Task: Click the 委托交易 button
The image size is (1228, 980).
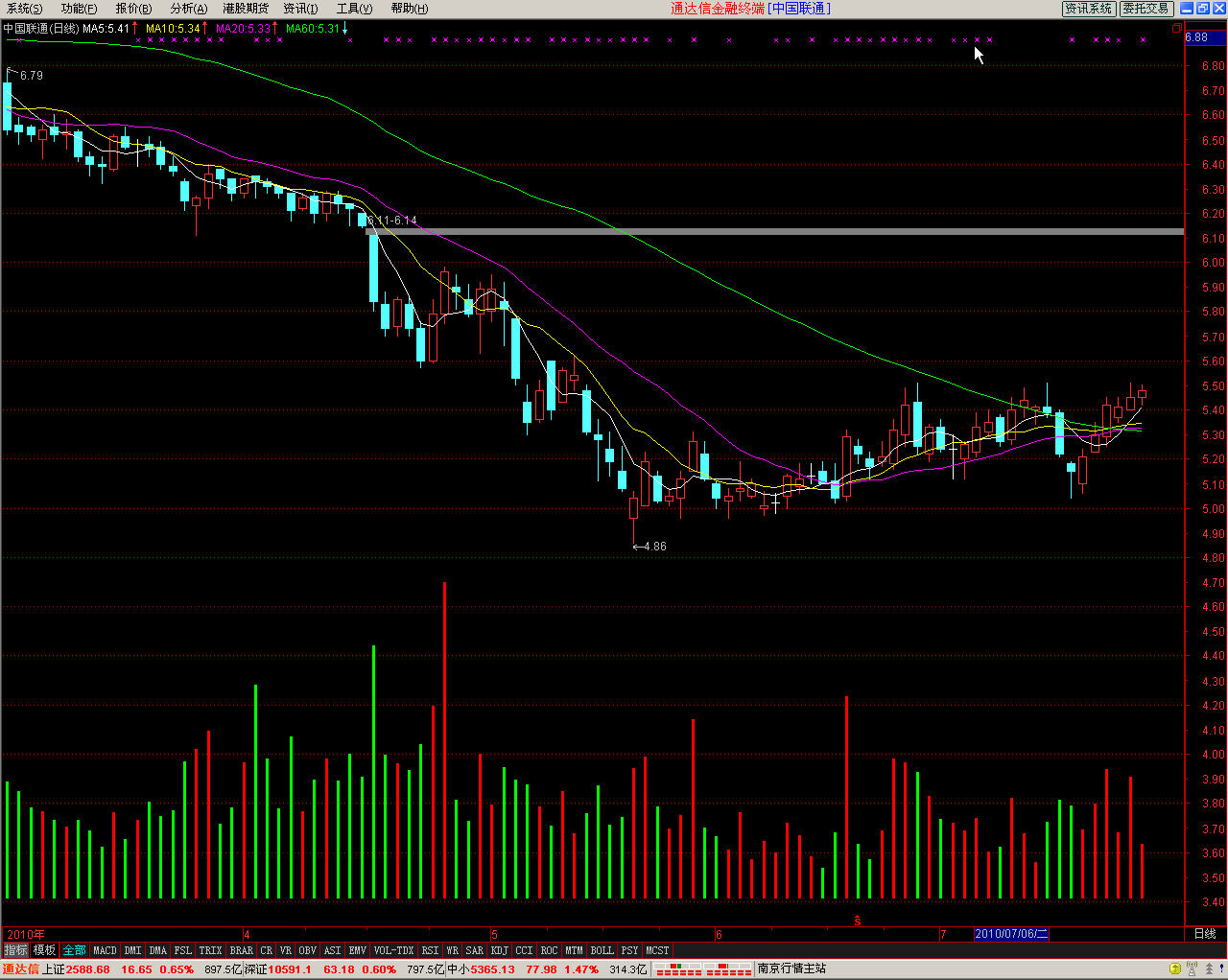Action: [1146, 9]
